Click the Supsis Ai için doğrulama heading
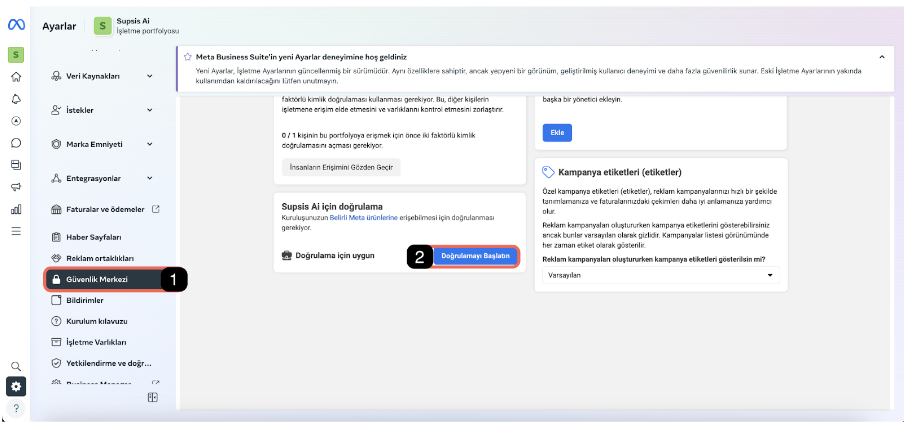This screenshot has height=424, width=904. click(x=333, y=206)
